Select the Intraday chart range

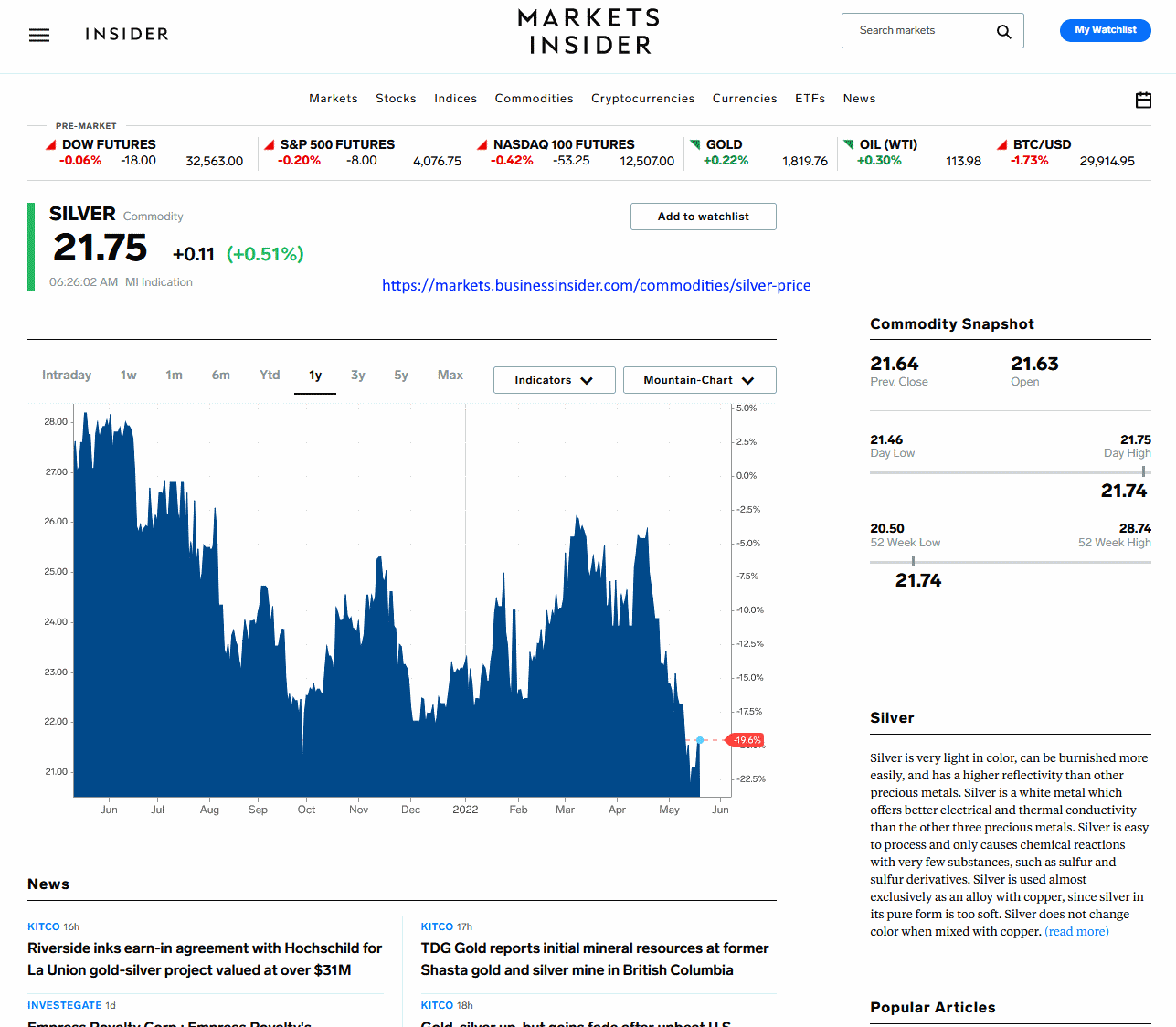click(x=67, y=376)
